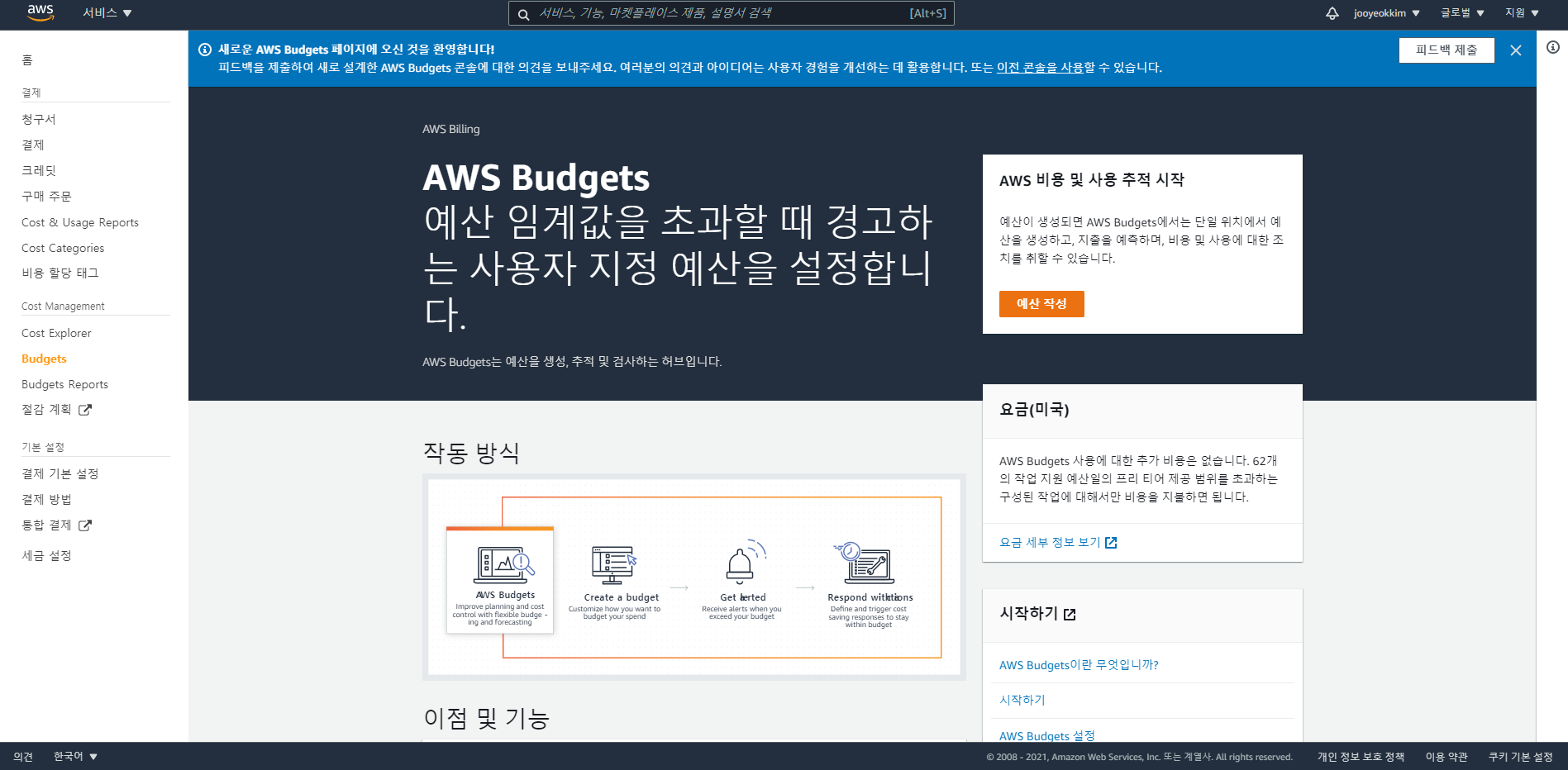Open 비용 할당 태그 in sidebar
This screenshot has height=770, width=1568.
[60, 273]
